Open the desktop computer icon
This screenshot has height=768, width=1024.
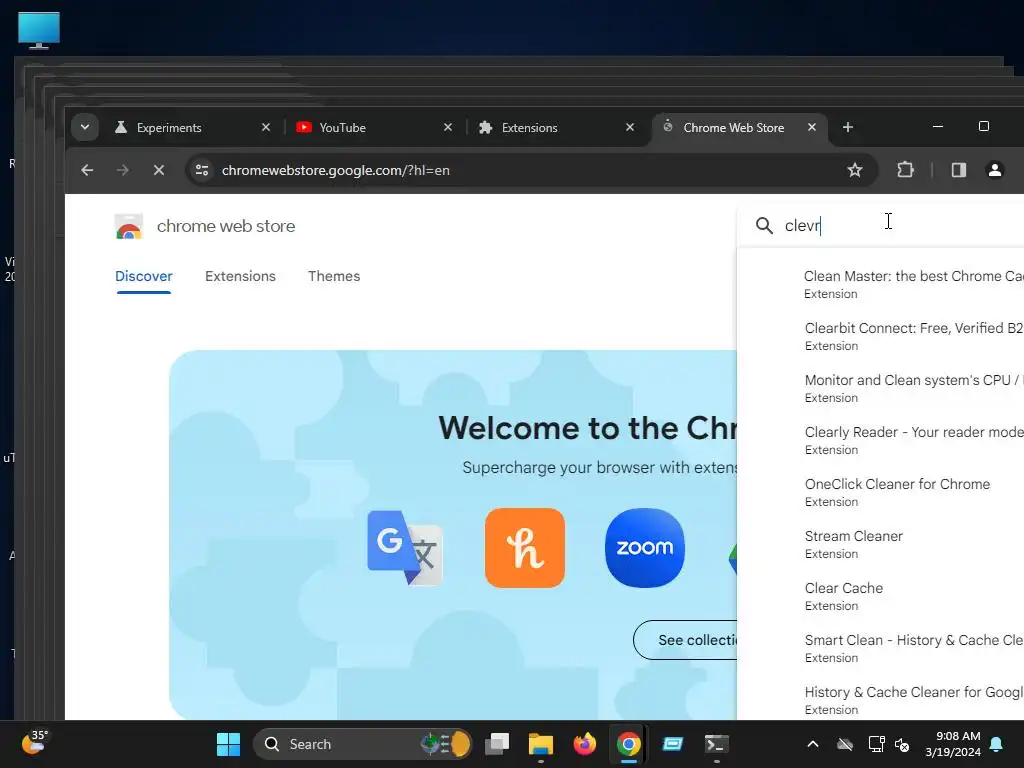click(x=39, y=30)
